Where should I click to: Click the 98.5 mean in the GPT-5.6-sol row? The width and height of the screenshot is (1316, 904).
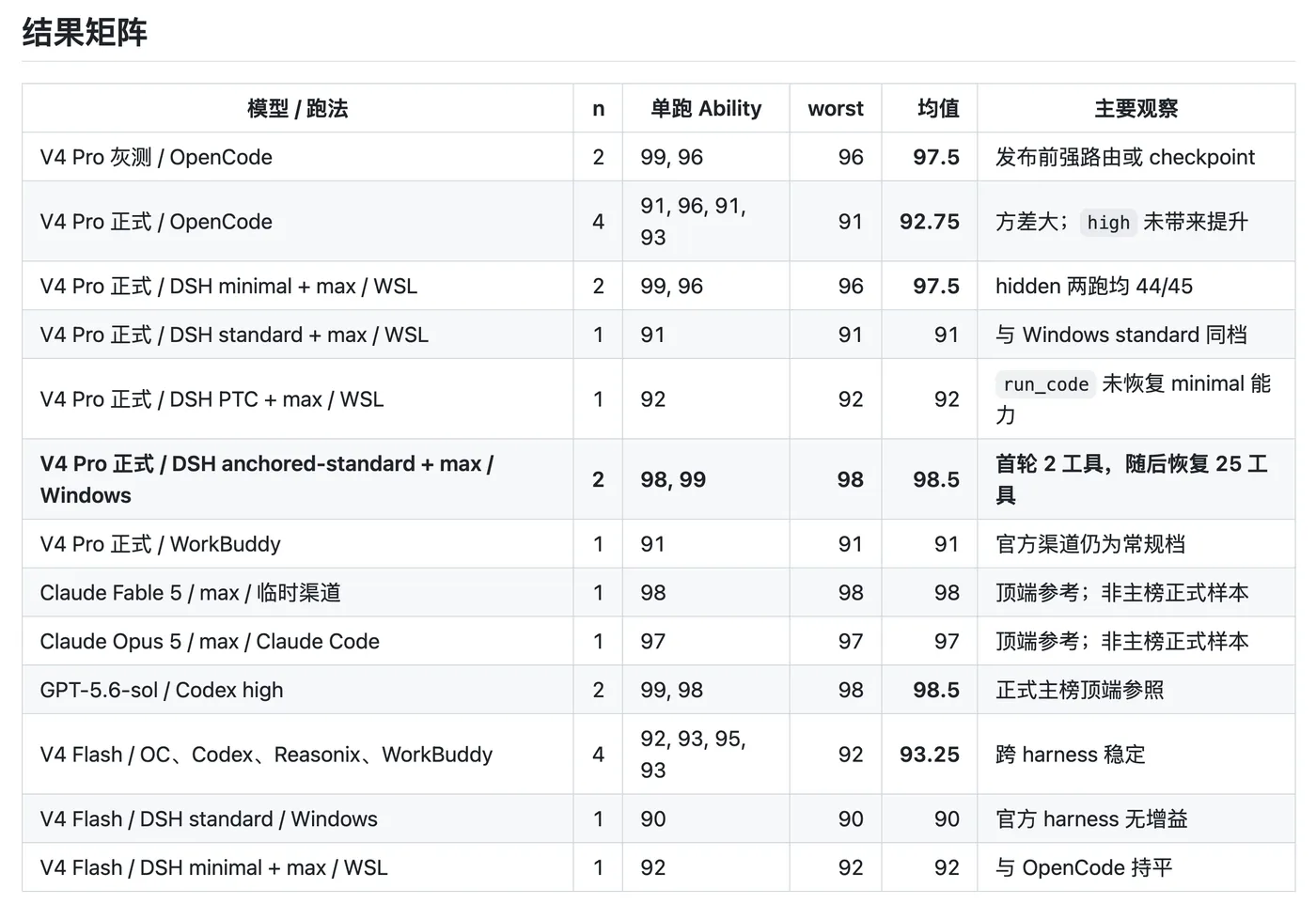point(936,690)
